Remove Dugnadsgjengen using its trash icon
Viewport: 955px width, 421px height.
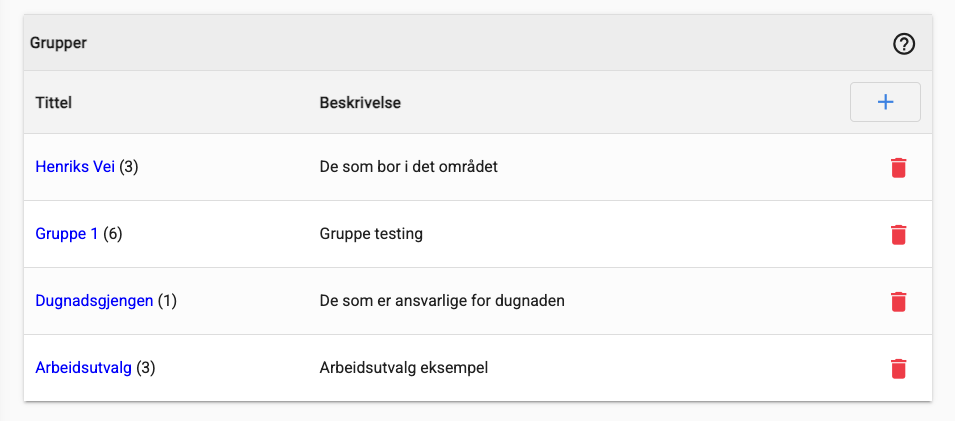click(x=898, y=302)
